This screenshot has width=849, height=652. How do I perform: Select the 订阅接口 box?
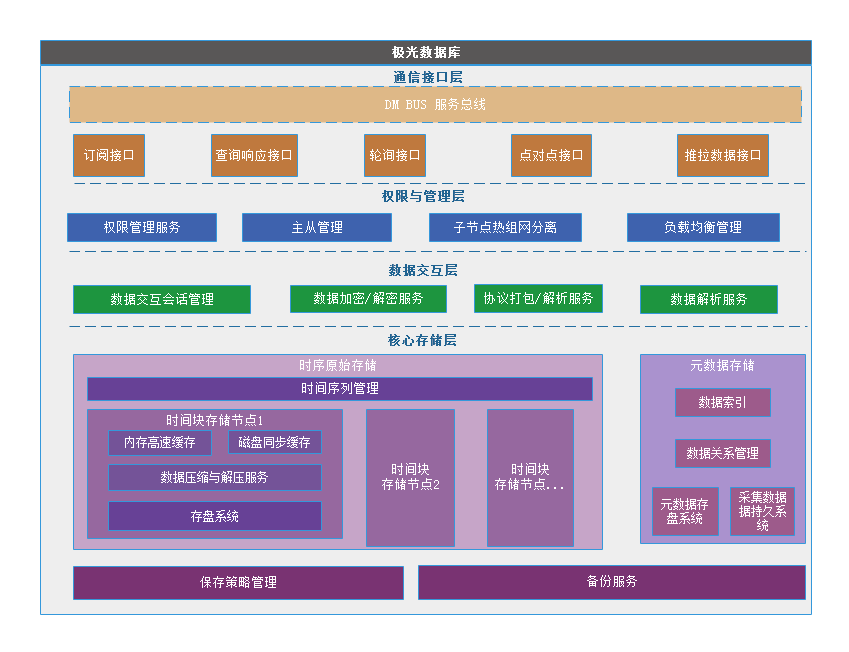click(108, 155)
